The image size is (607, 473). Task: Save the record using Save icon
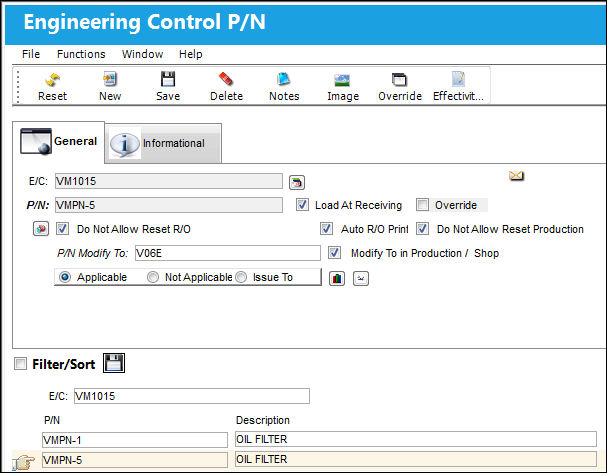click(168, 79)
